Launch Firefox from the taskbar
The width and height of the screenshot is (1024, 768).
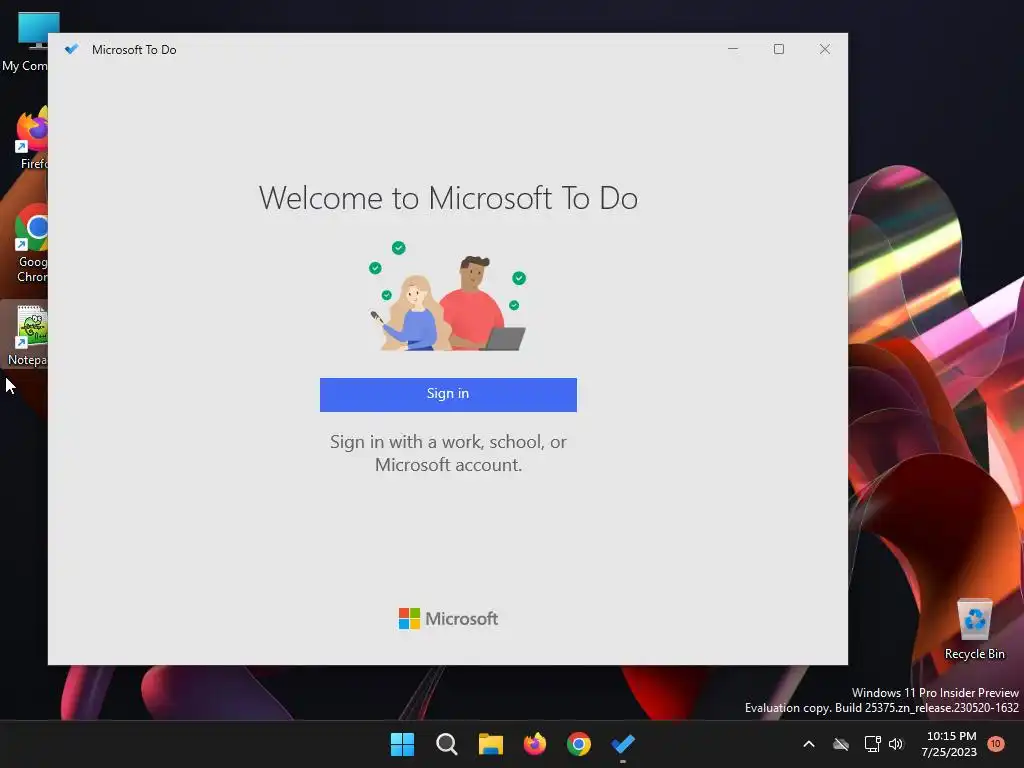[535, 744]
